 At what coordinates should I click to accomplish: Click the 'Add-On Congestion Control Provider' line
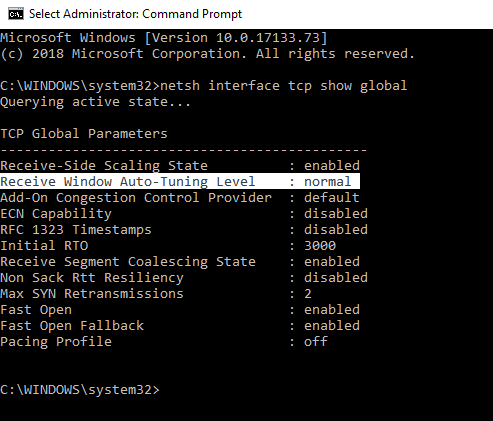tap(180, 198)
